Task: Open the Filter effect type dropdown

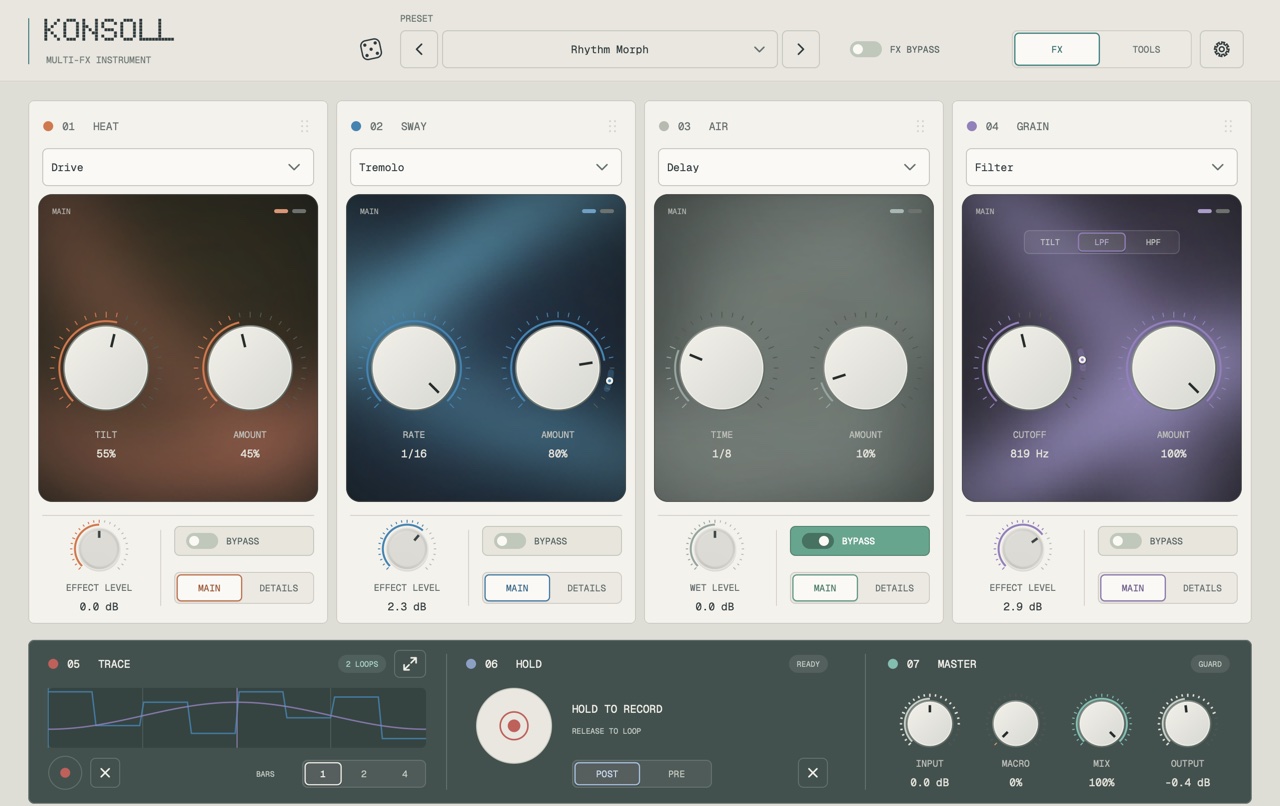Action: (1102, 167)
